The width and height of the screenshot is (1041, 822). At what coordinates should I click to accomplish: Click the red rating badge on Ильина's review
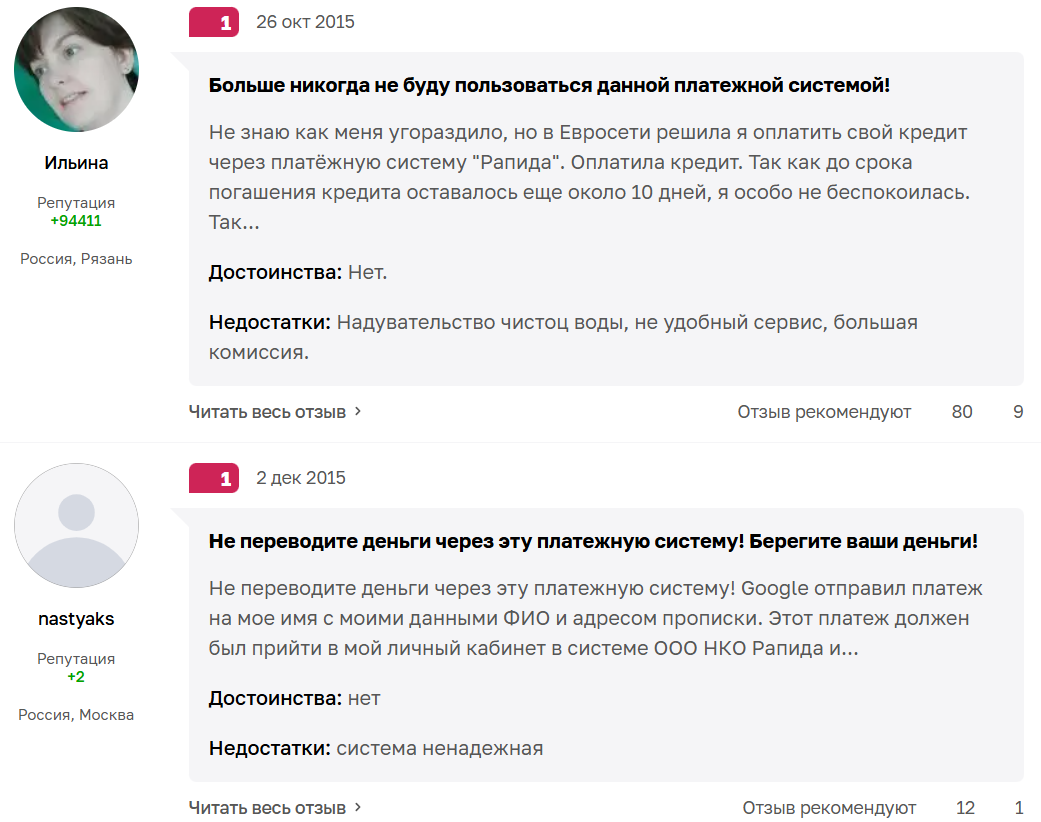tap(213, 21)
